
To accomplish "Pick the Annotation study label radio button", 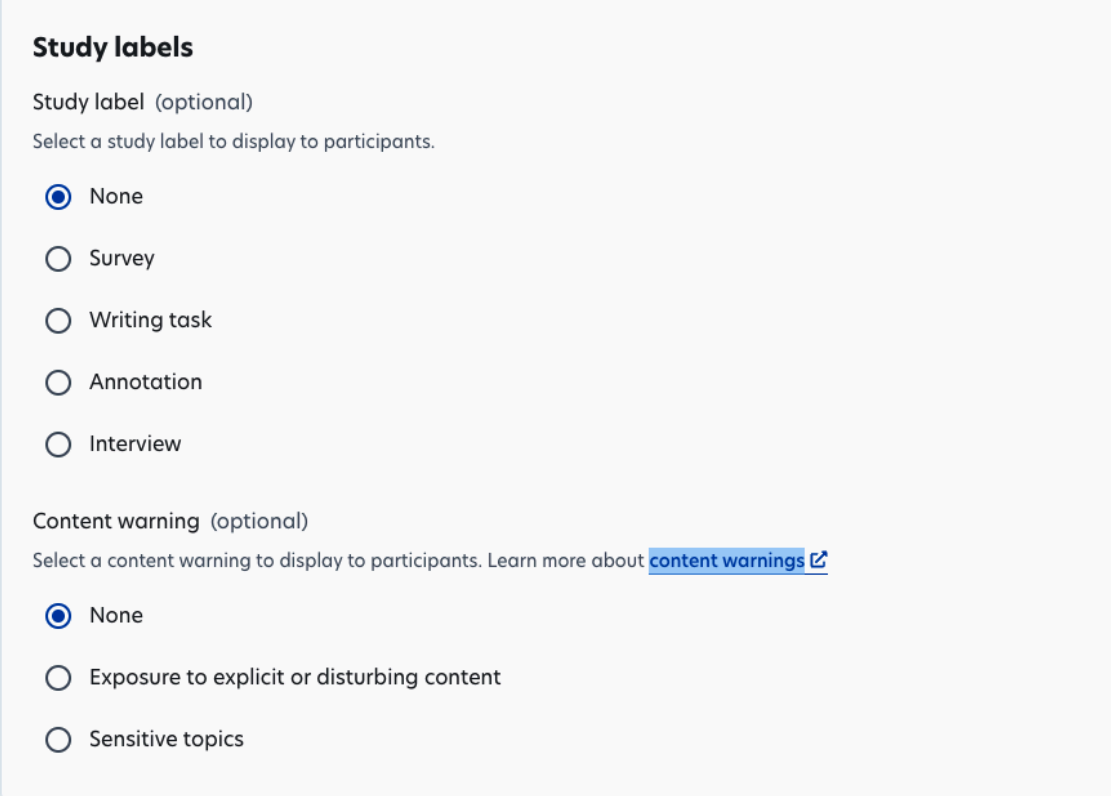I will [58, 383].
